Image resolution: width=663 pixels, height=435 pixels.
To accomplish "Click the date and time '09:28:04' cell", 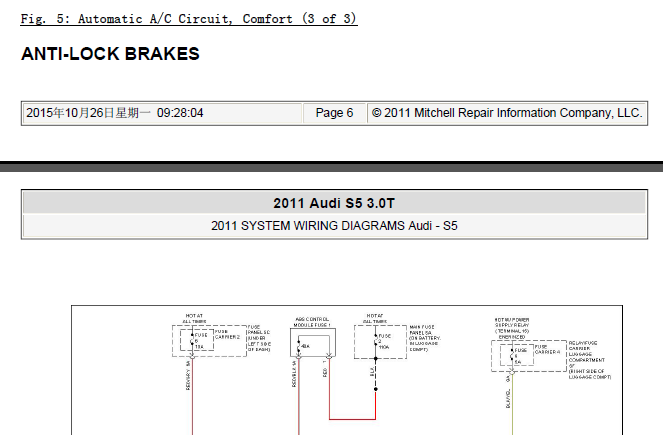I will click(162, 113).
